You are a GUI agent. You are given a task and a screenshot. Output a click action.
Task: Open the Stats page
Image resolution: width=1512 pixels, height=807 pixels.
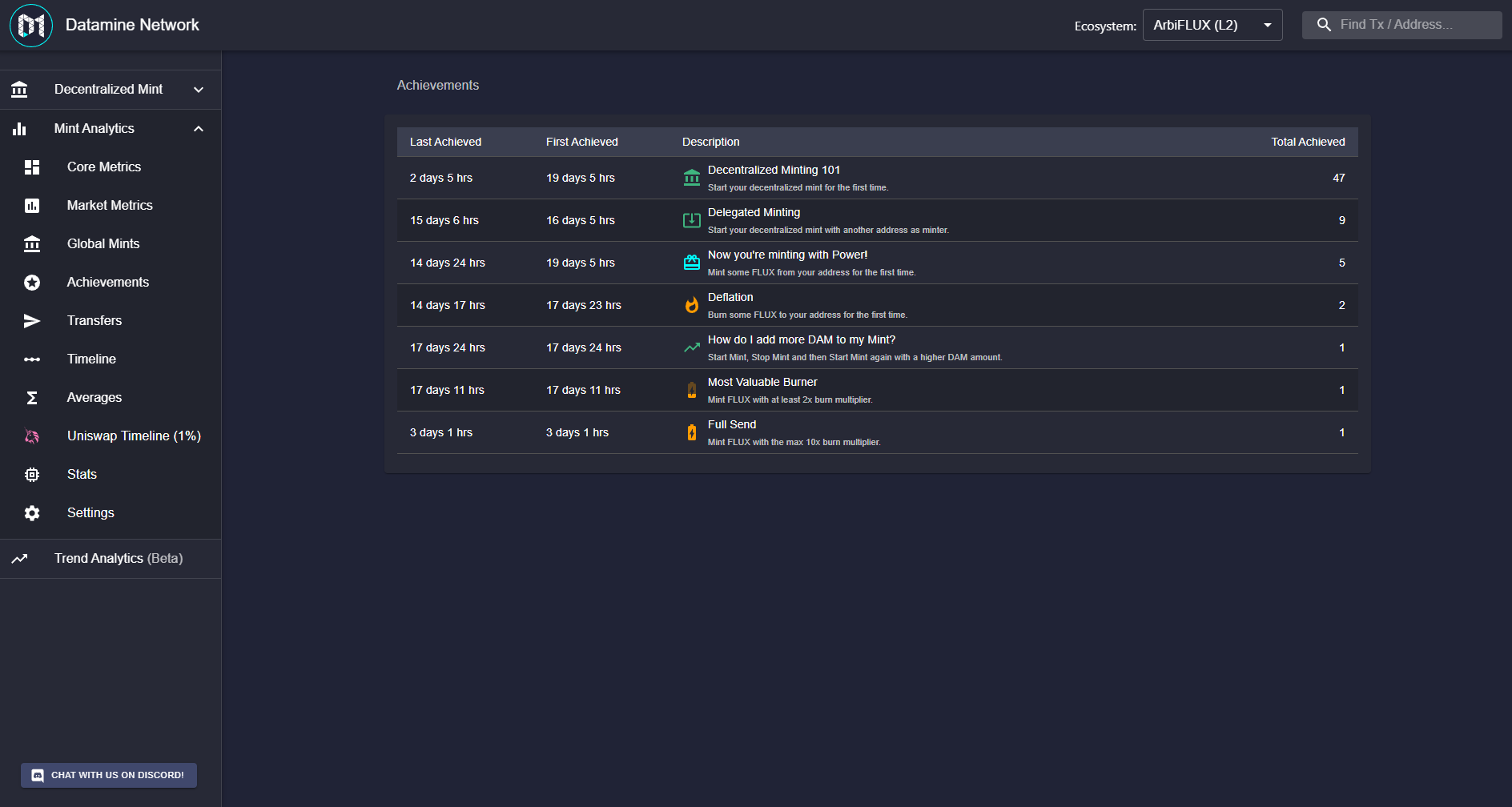click(x=111, y=474)
